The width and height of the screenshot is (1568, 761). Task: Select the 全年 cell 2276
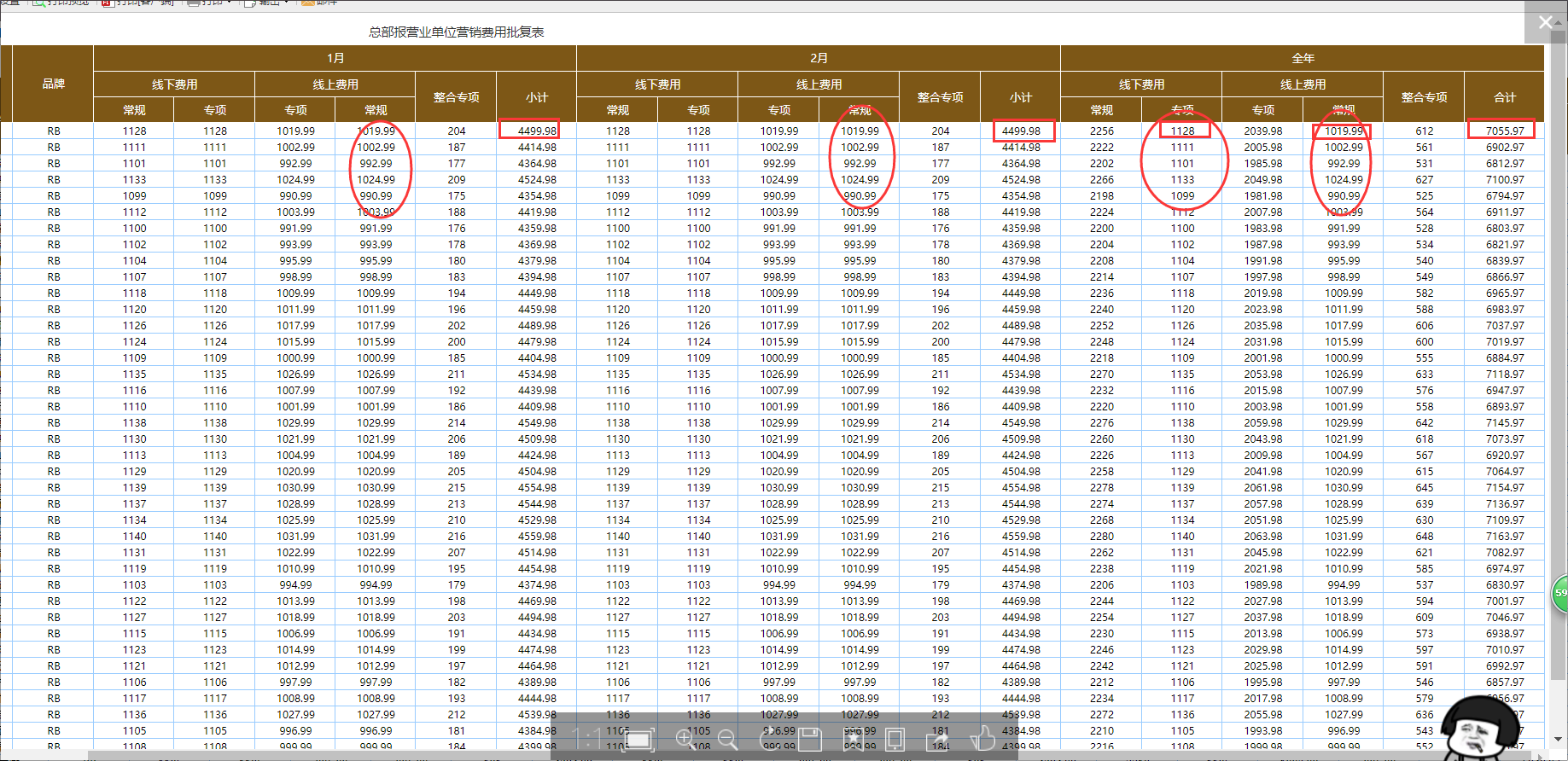tap(1101, 423)
